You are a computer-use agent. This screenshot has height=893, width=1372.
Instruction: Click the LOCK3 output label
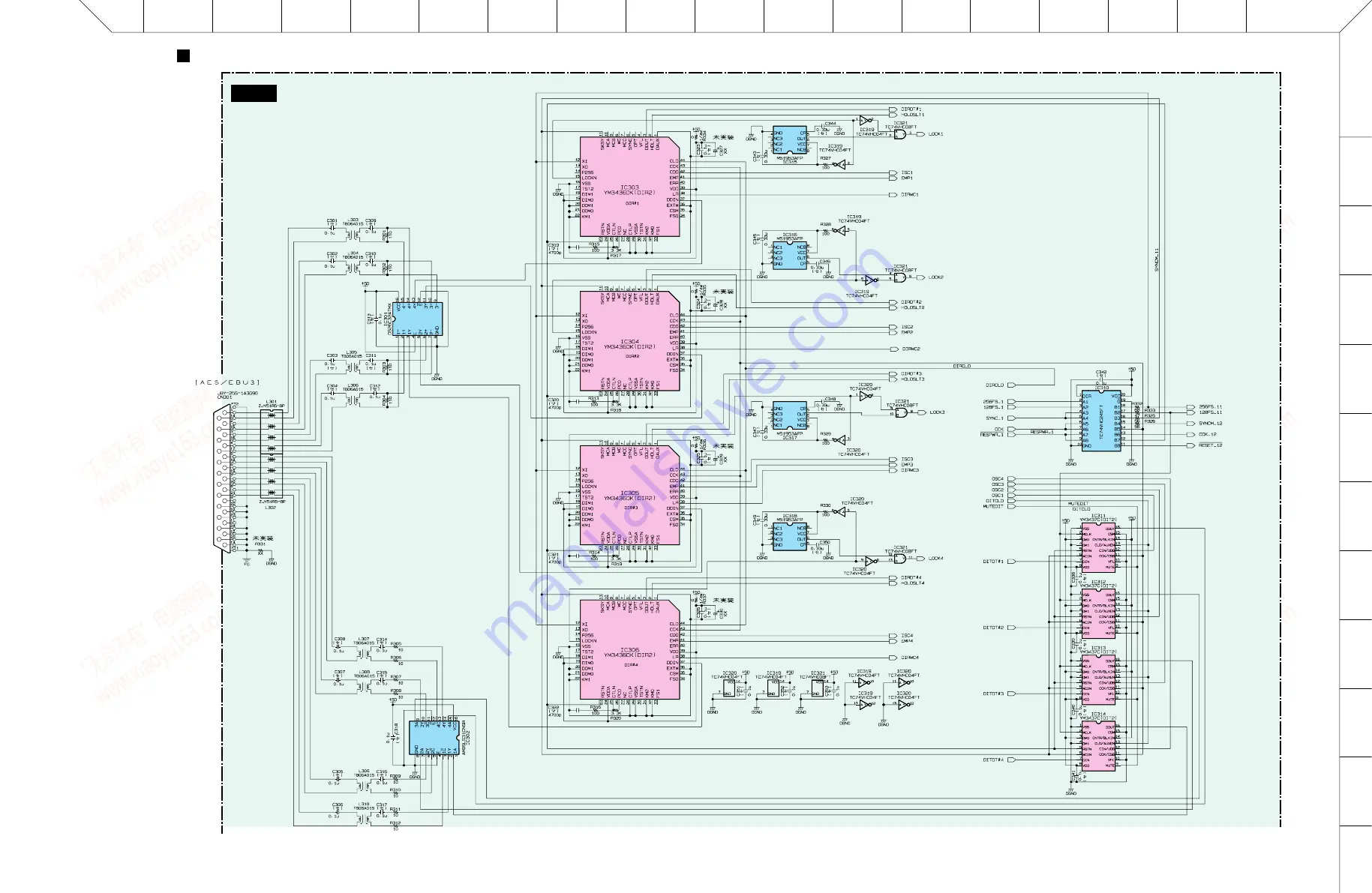pyautogui.click(x=937, y=412)
